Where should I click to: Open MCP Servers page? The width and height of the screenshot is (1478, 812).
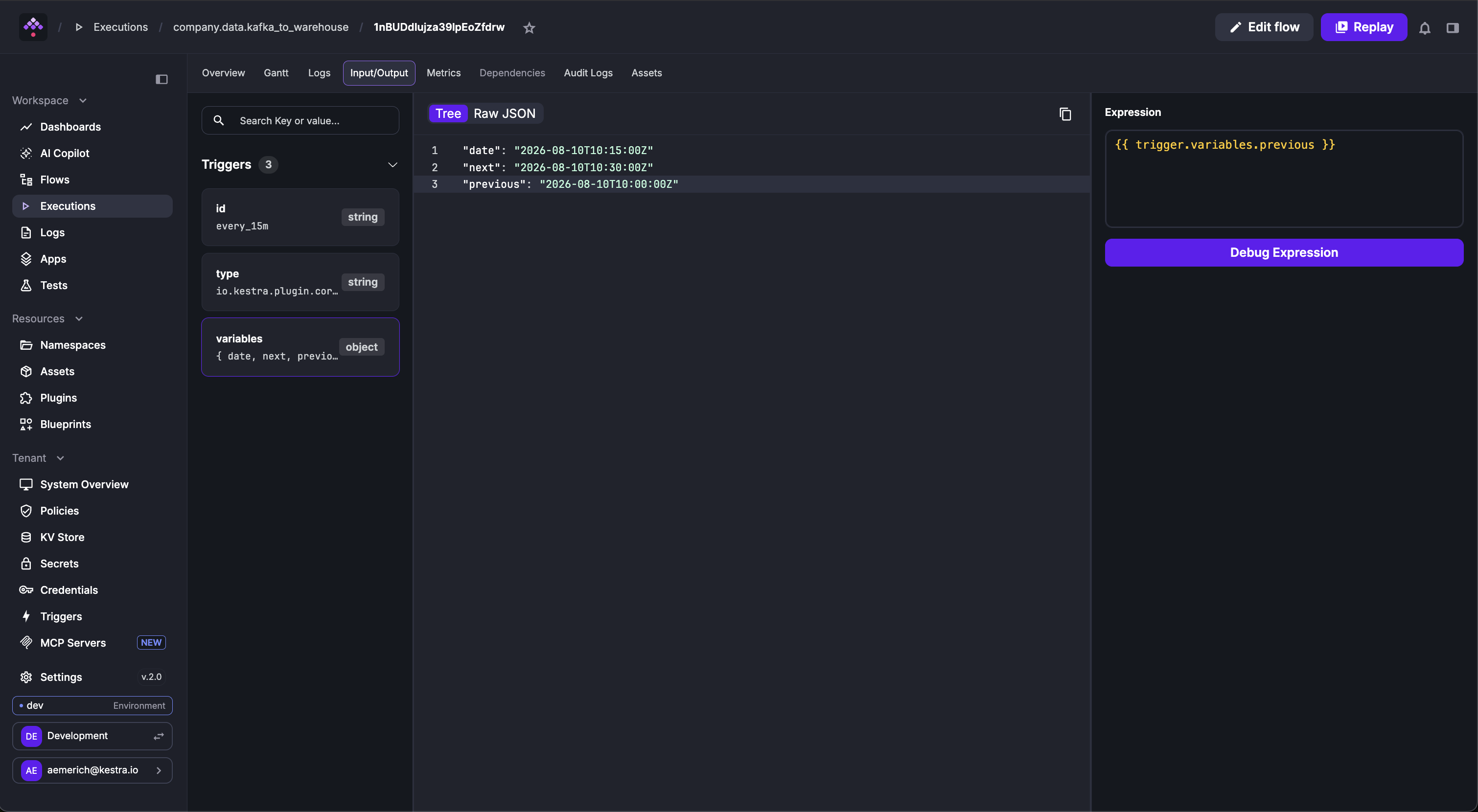point(92,642)
